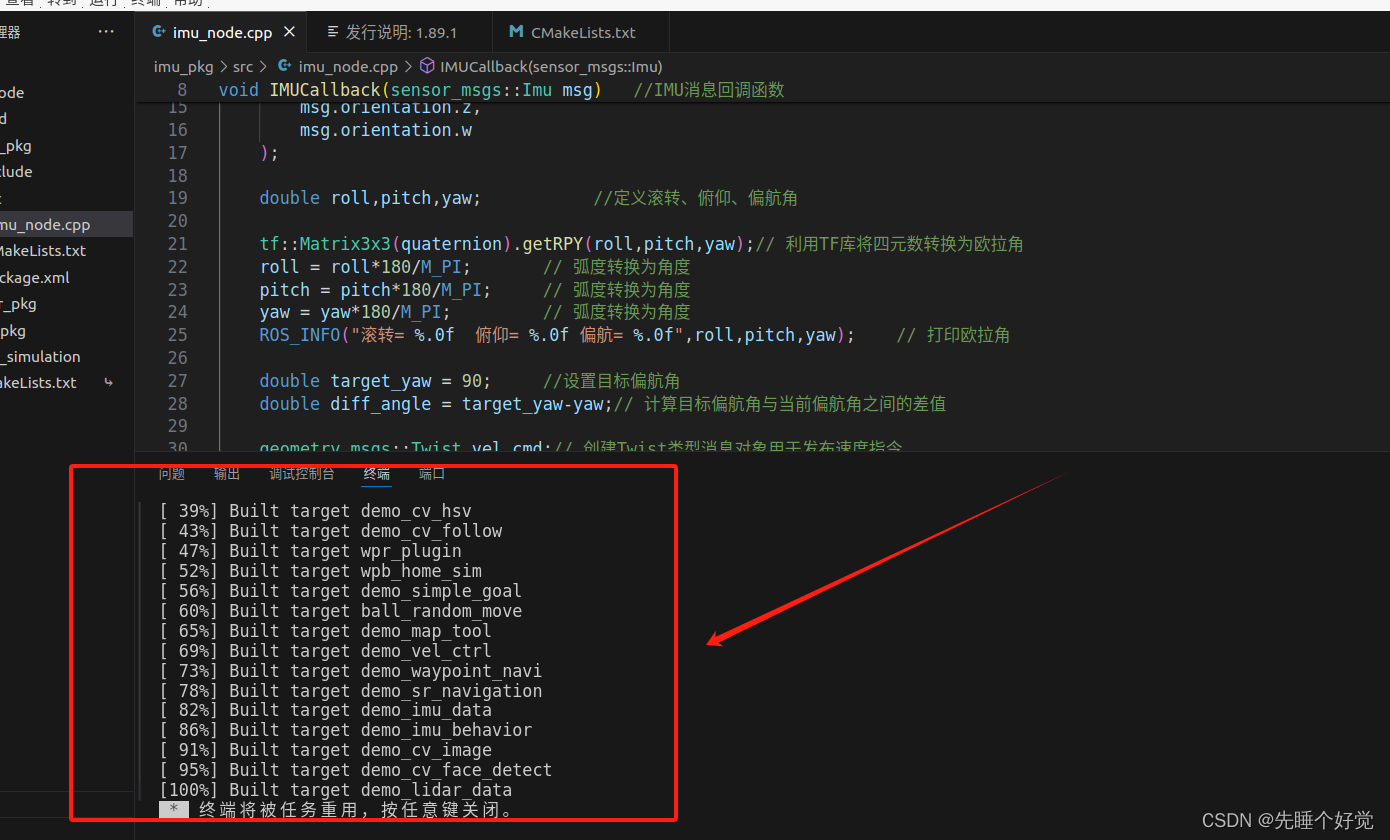Open explorer More Actions ellipsis menu
Screen dimensions: 1390x840
pos(106,32)
